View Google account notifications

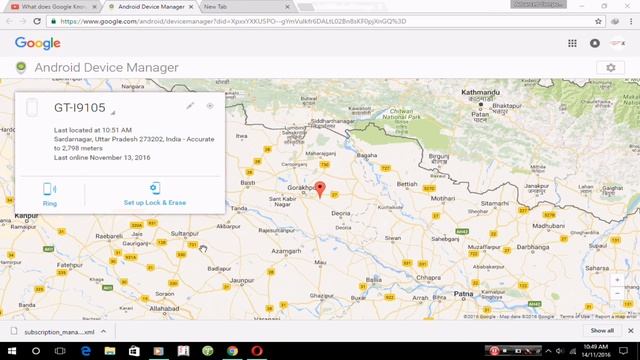click(x=595, y=43)
